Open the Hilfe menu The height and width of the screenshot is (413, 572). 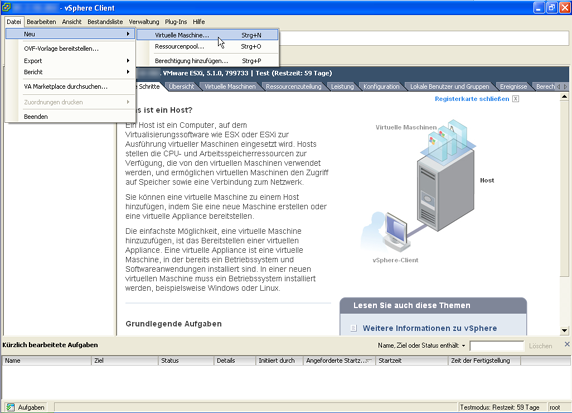tap(199, 22)
